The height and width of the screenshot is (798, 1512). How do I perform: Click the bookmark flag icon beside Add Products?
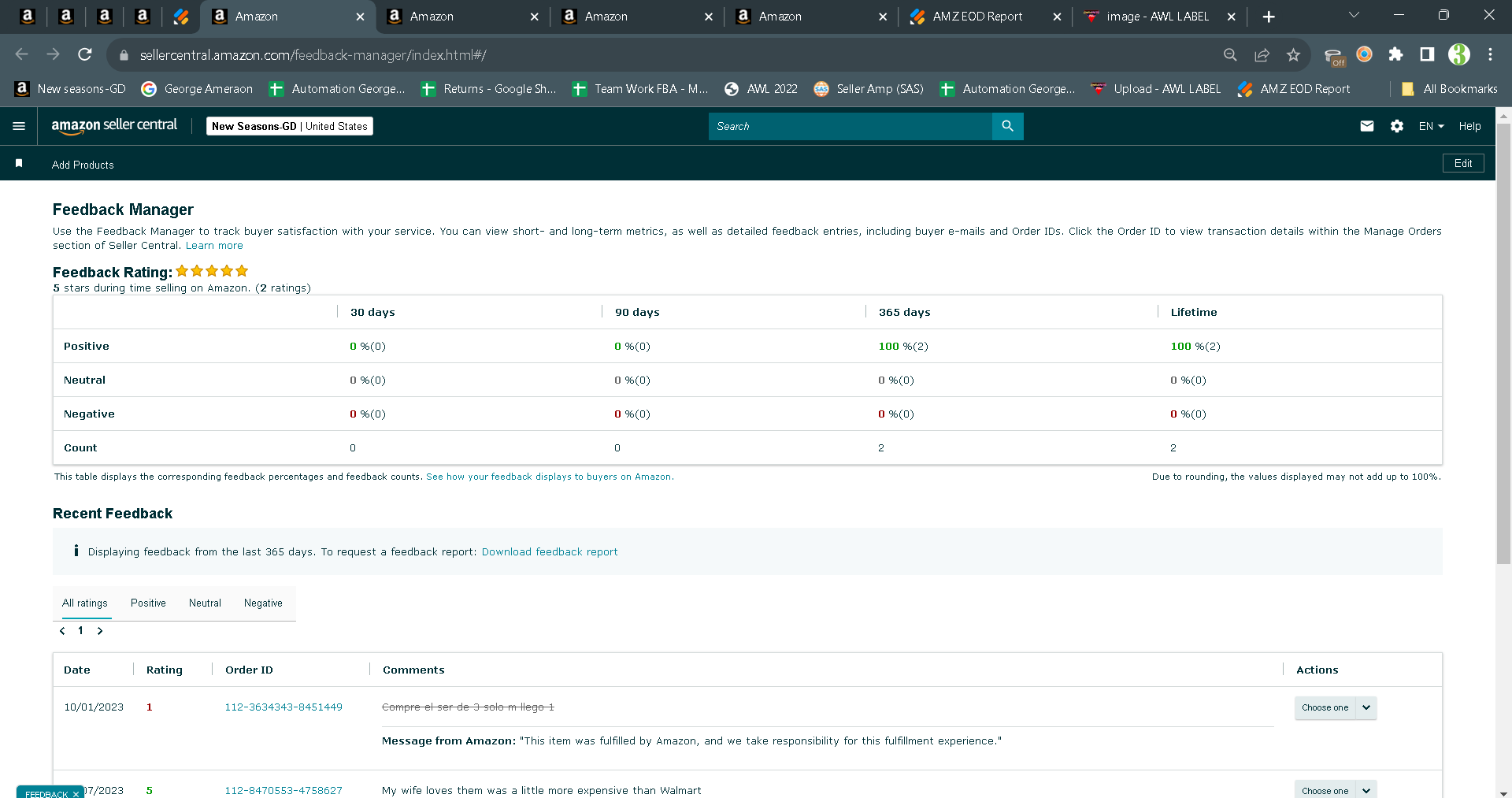[19, 163]
